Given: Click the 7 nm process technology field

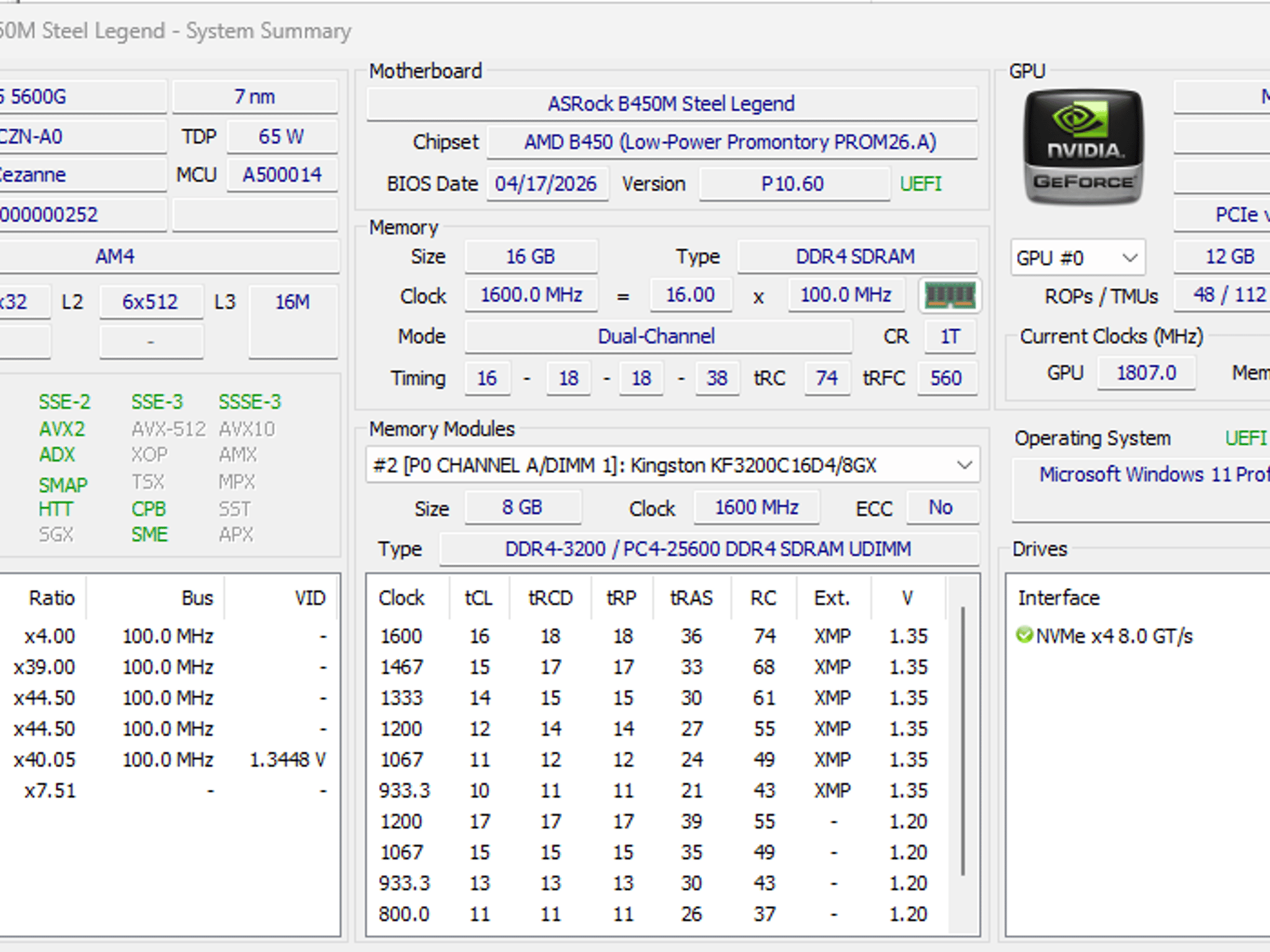Looking at the screenshot, I should (x=255, y=97).
